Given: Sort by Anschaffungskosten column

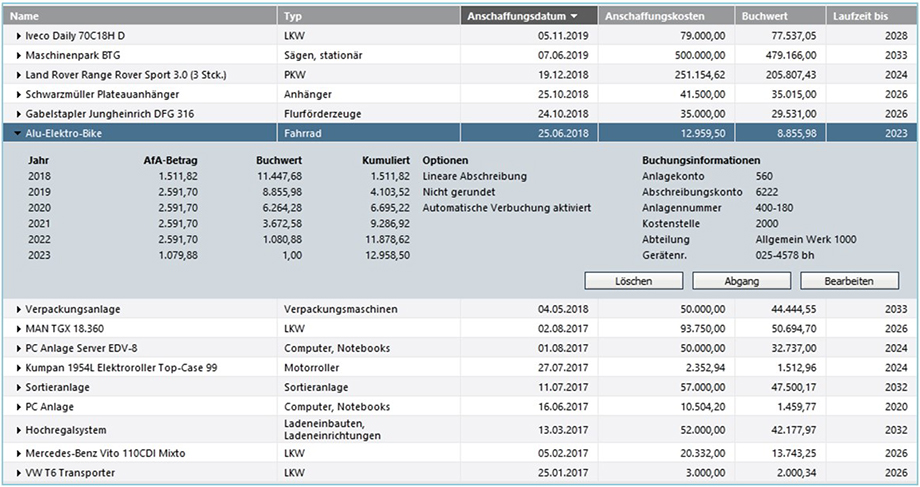Looking at the screenshot, I should click(665, 16).
